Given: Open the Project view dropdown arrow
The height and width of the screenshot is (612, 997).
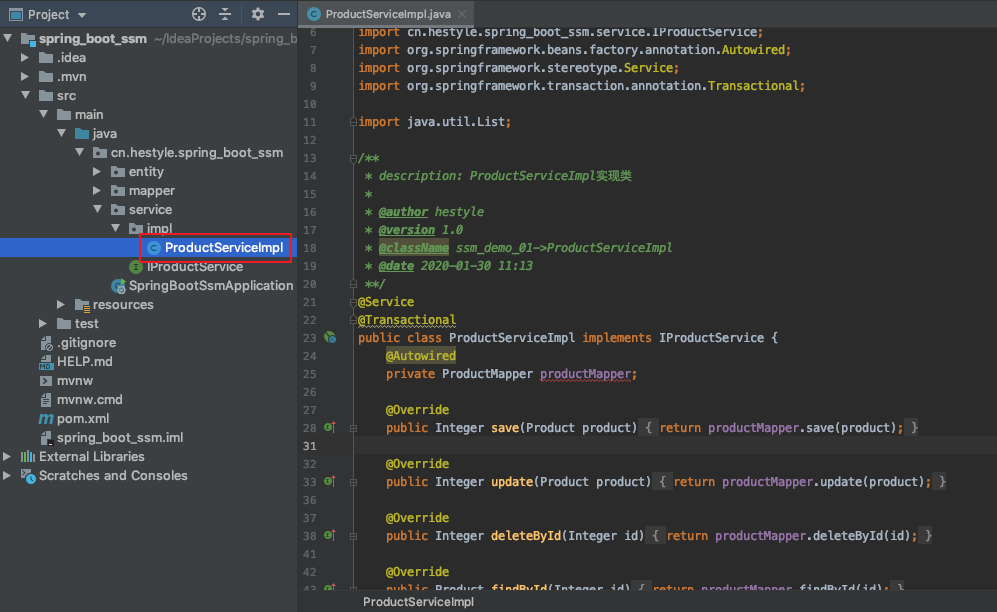Looking at the screenshot, I should click(x=81, y=15).
